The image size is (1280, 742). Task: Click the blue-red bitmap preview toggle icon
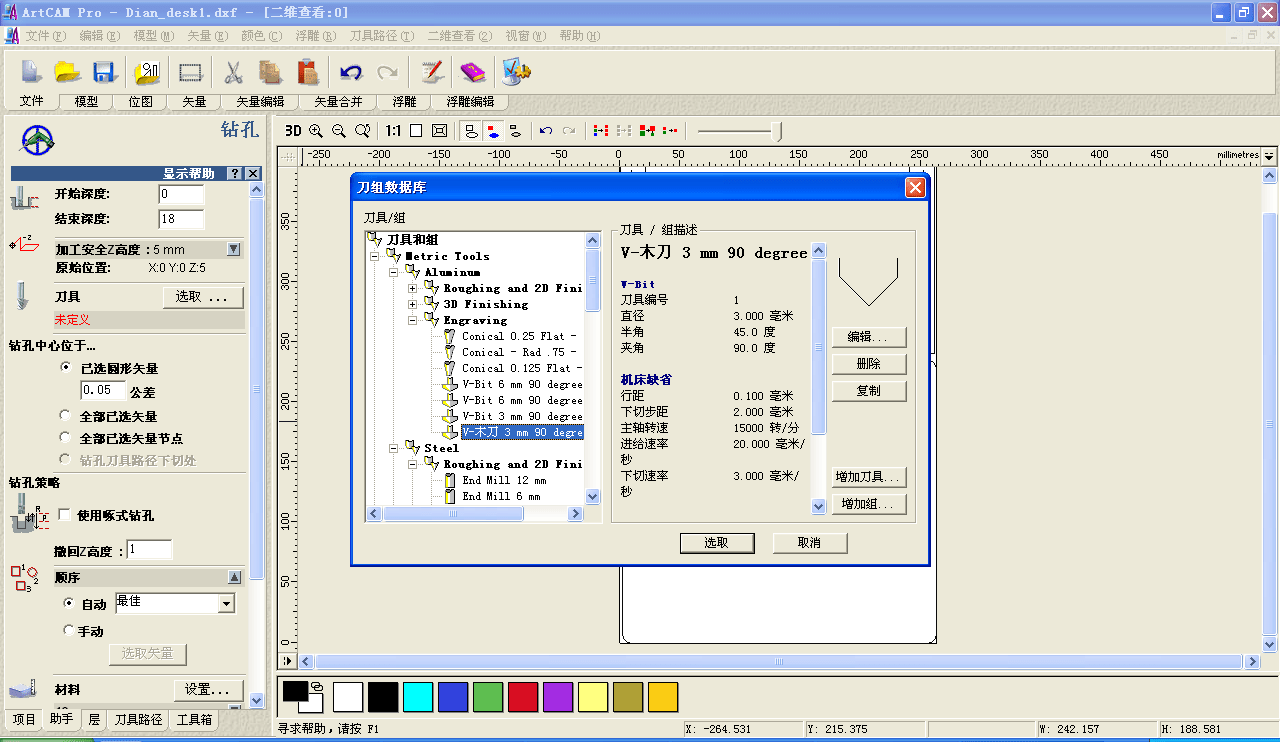point(493,131)
